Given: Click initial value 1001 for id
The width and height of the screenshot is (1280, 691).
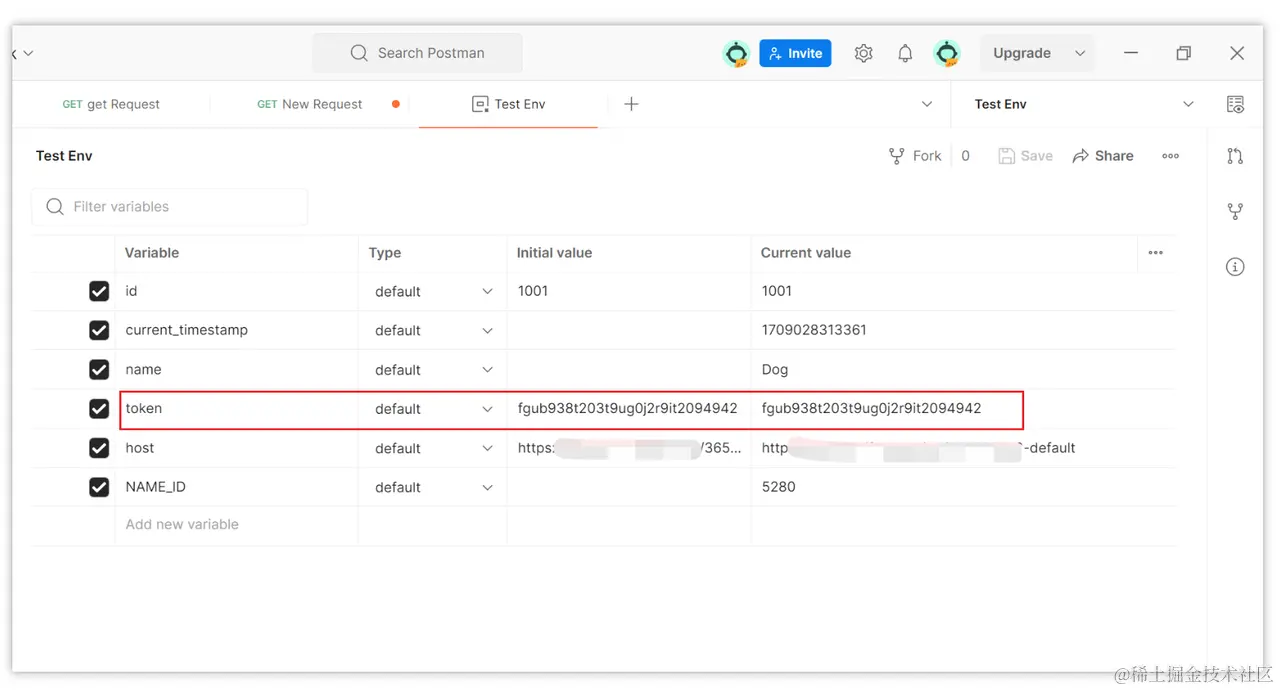Looking at the screenshot, I should 629,291.
